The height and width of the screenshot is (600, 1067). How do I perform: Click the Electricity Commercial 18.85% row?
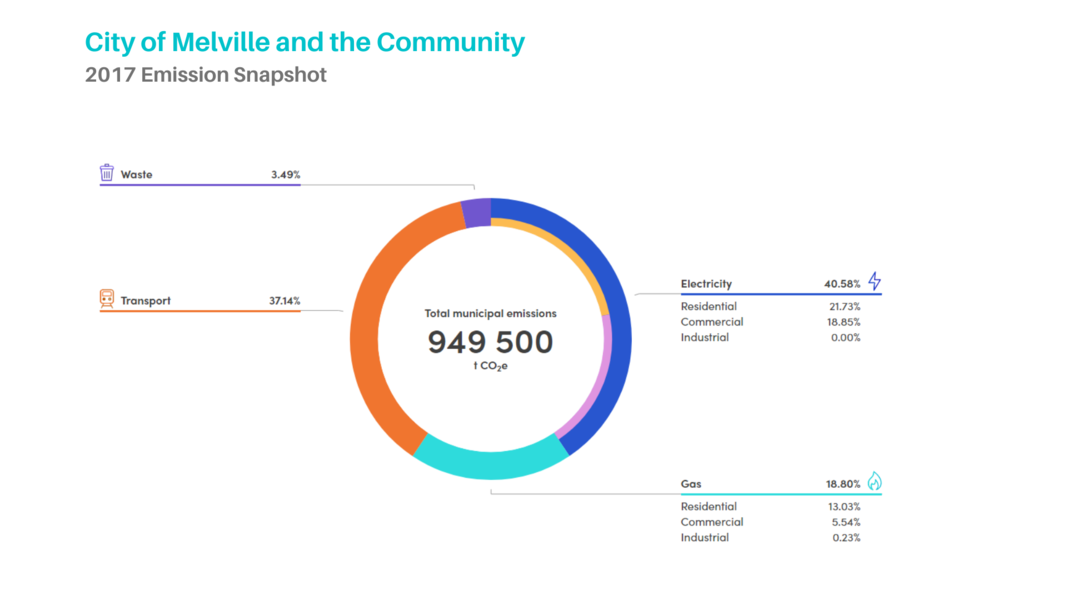[x=770, y=322]
